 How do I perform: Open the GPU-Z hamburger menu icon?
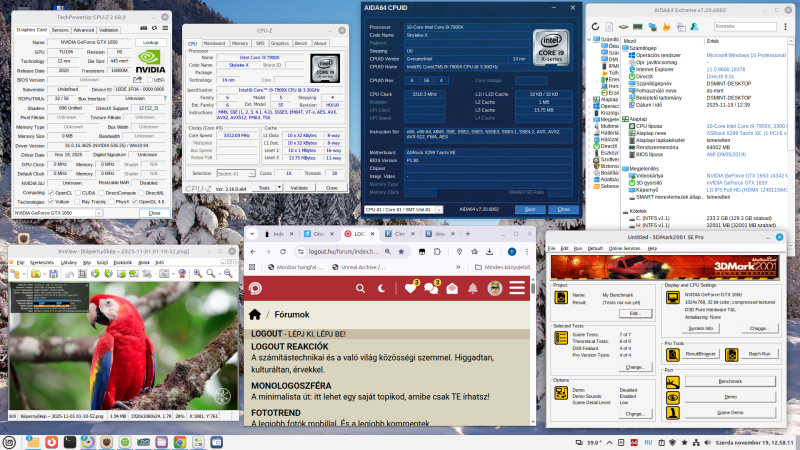click(x=165, y=29)
